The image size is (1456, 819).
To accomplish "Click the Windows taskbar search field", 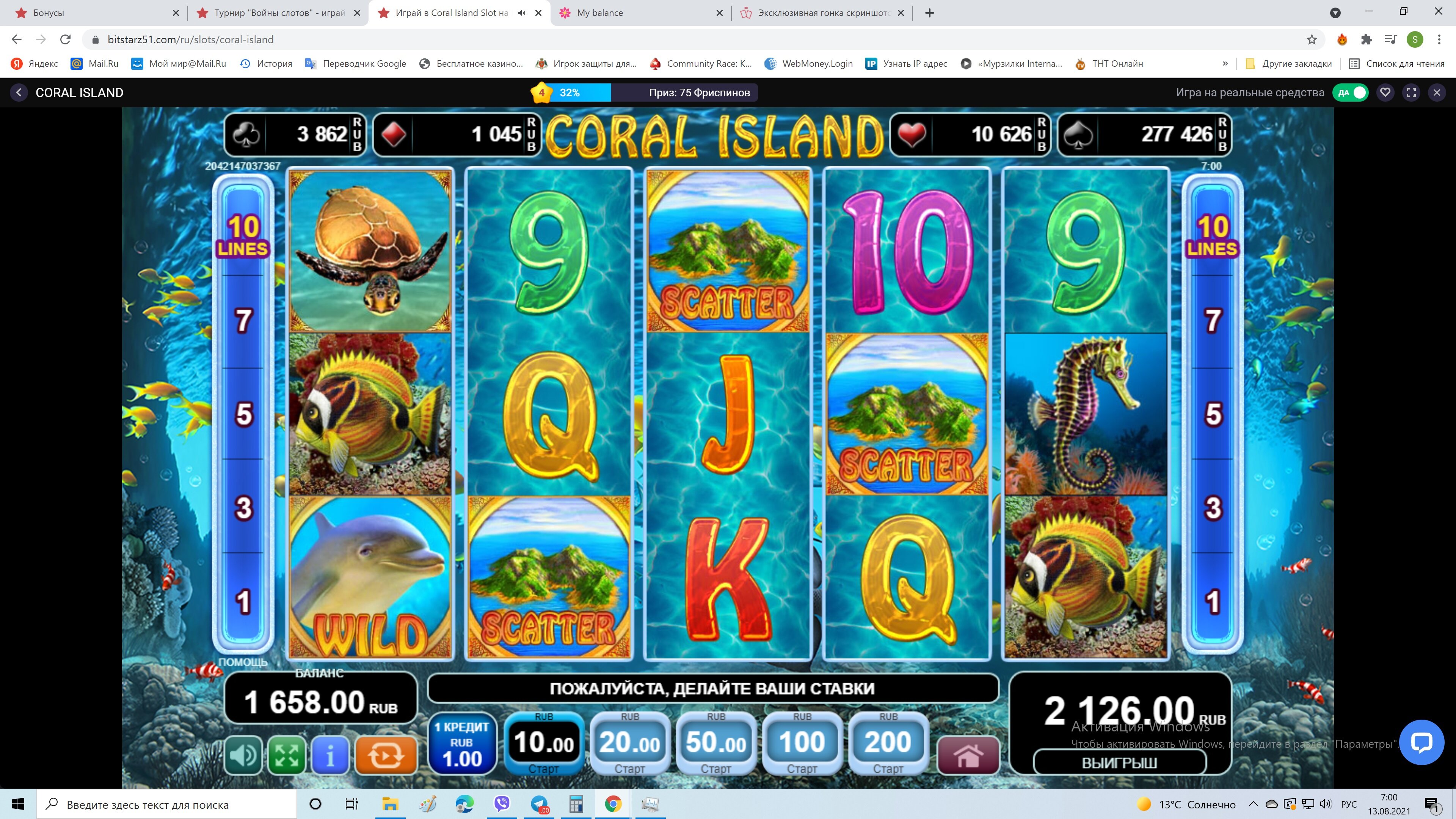I will click(x=167, y=804).
